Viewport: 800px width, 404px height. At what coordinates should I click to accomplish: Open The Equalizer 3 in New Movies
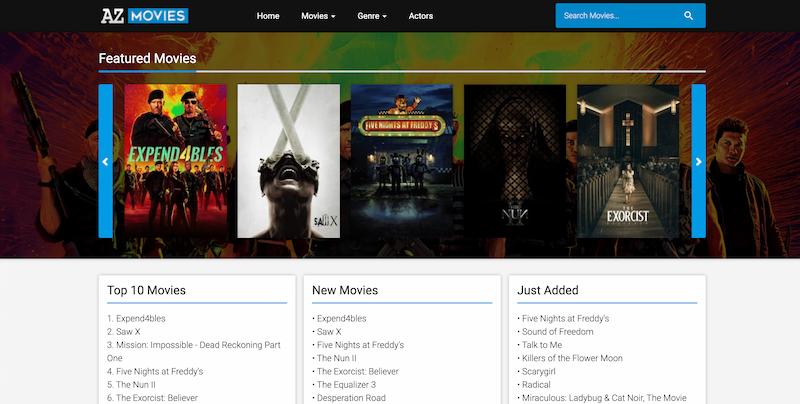pos(347,384)
